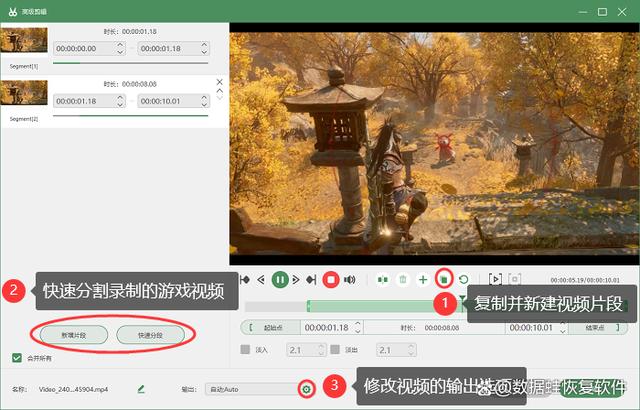
Task: Play the selected segment bracket-play icon
Action: tap(495, 279)
